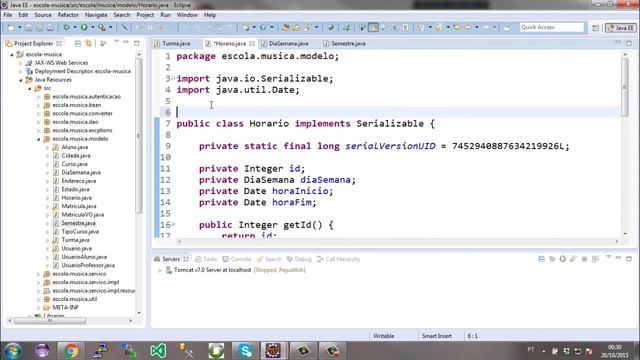Switch to the DiaSemana.java editor tab
The image size is (640, 360).
pyautogui.click(x=288, y=43)
